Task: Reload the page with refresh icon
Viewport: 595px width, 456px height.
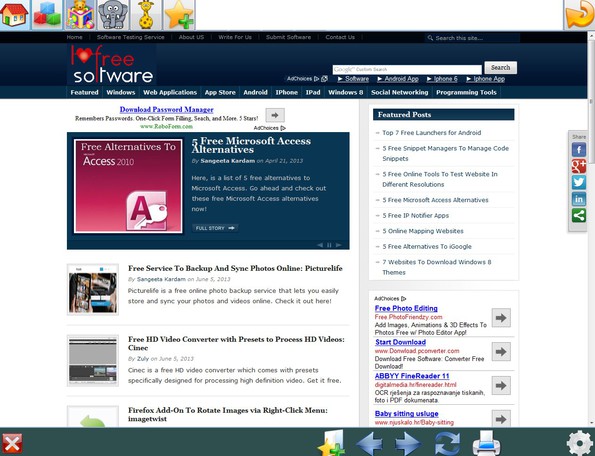Action: coord(447,443)
